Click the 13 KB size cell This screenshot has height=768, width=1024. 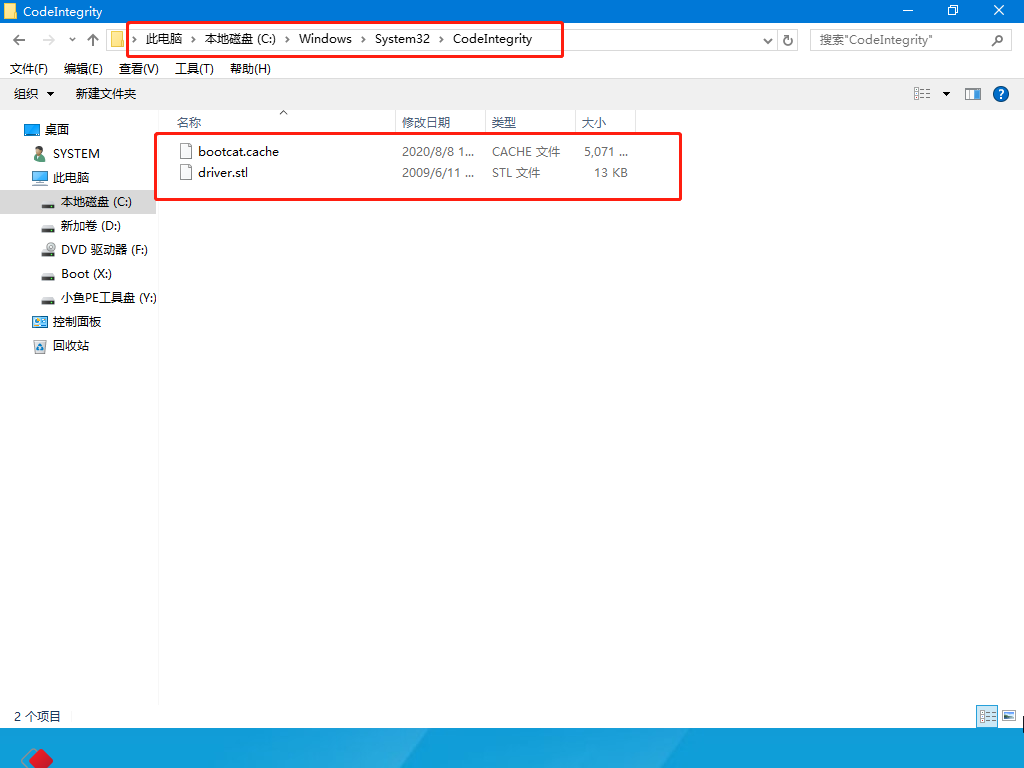point(611,172)
